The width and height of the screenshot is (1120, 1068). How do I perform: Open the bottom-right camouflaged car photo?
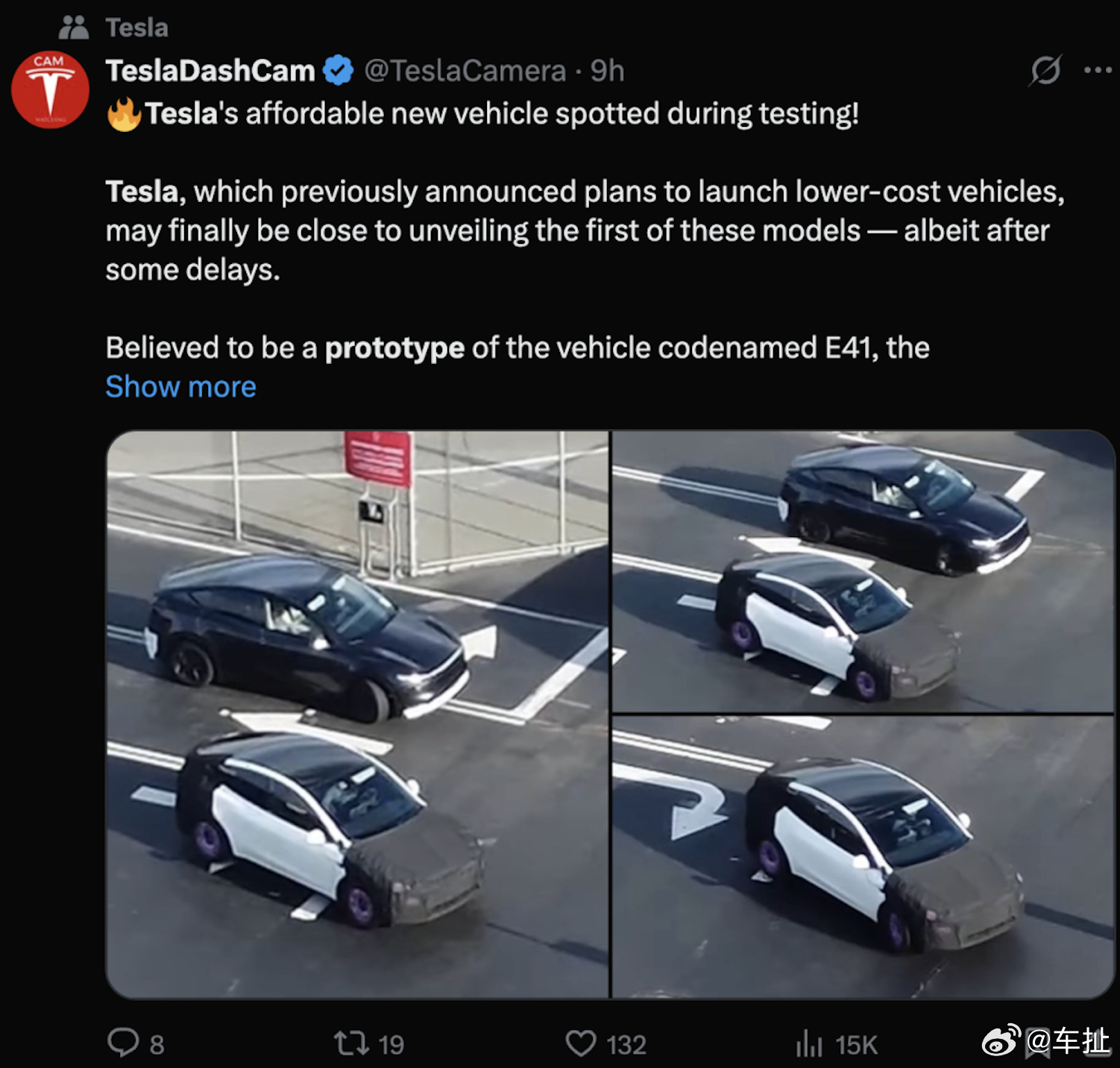pos(863,857)
